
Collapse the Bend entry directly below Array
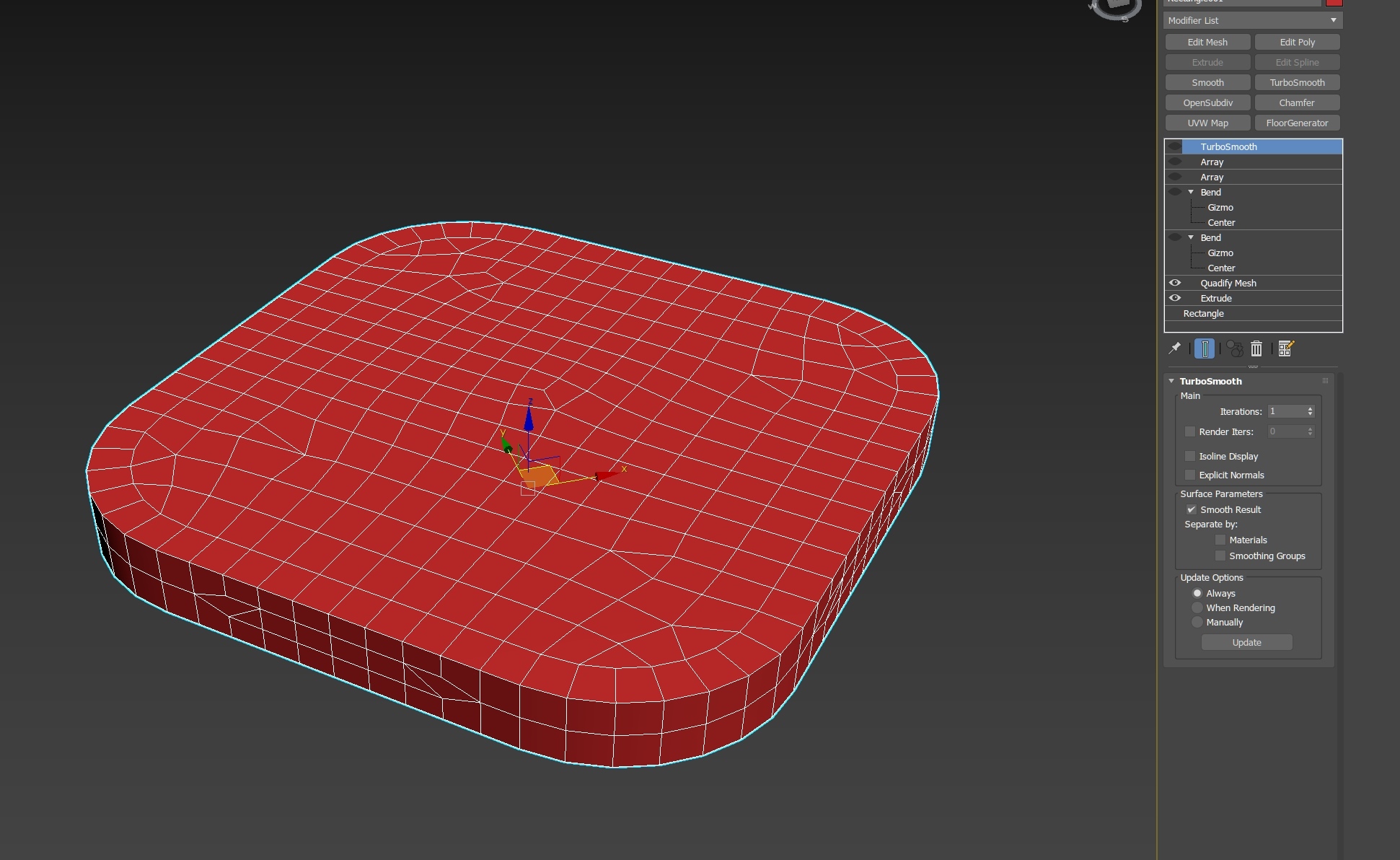pos(1191,192)
